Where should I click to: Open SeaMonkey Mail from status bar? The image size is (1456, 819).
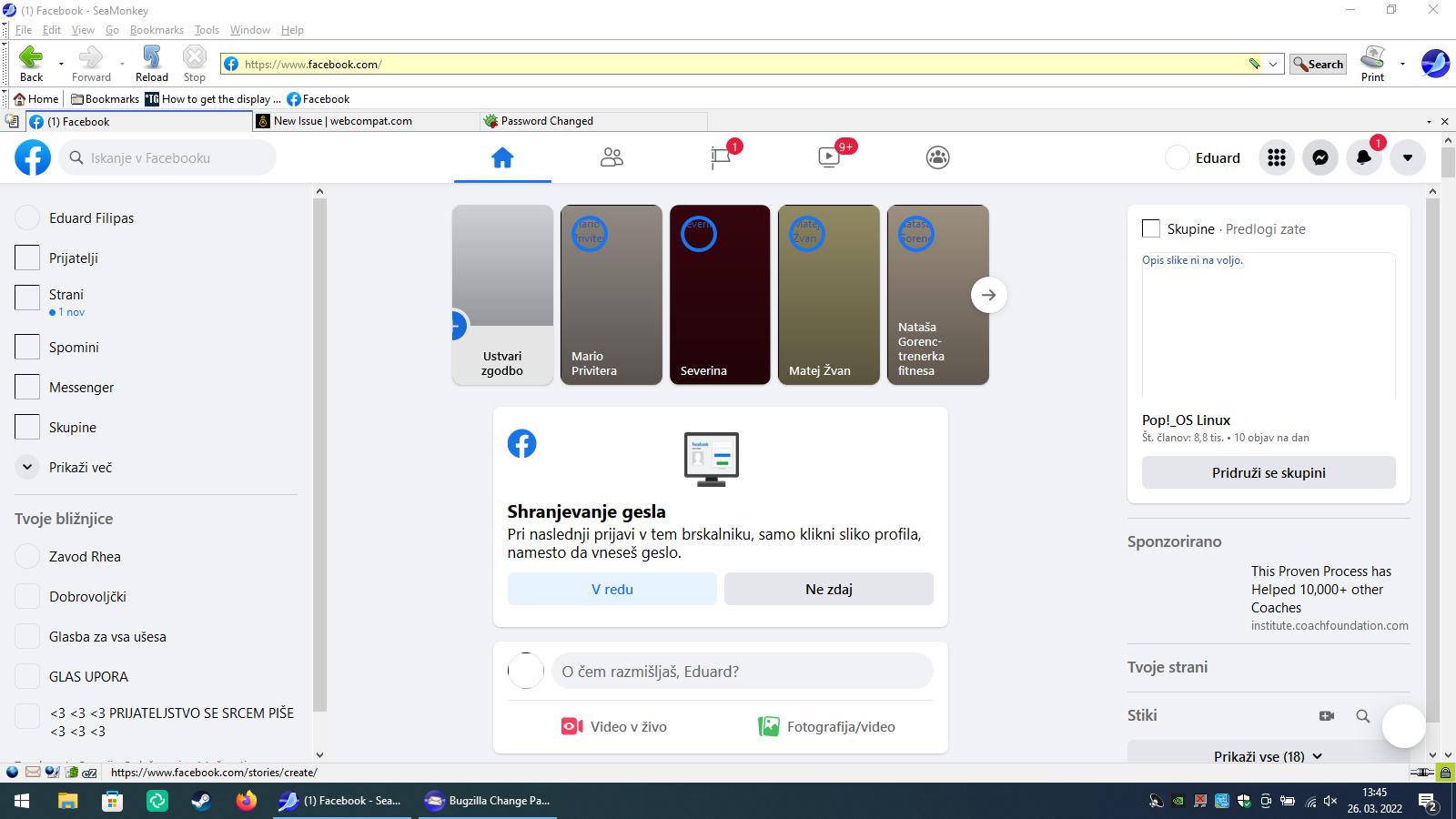tap(33, 773)
